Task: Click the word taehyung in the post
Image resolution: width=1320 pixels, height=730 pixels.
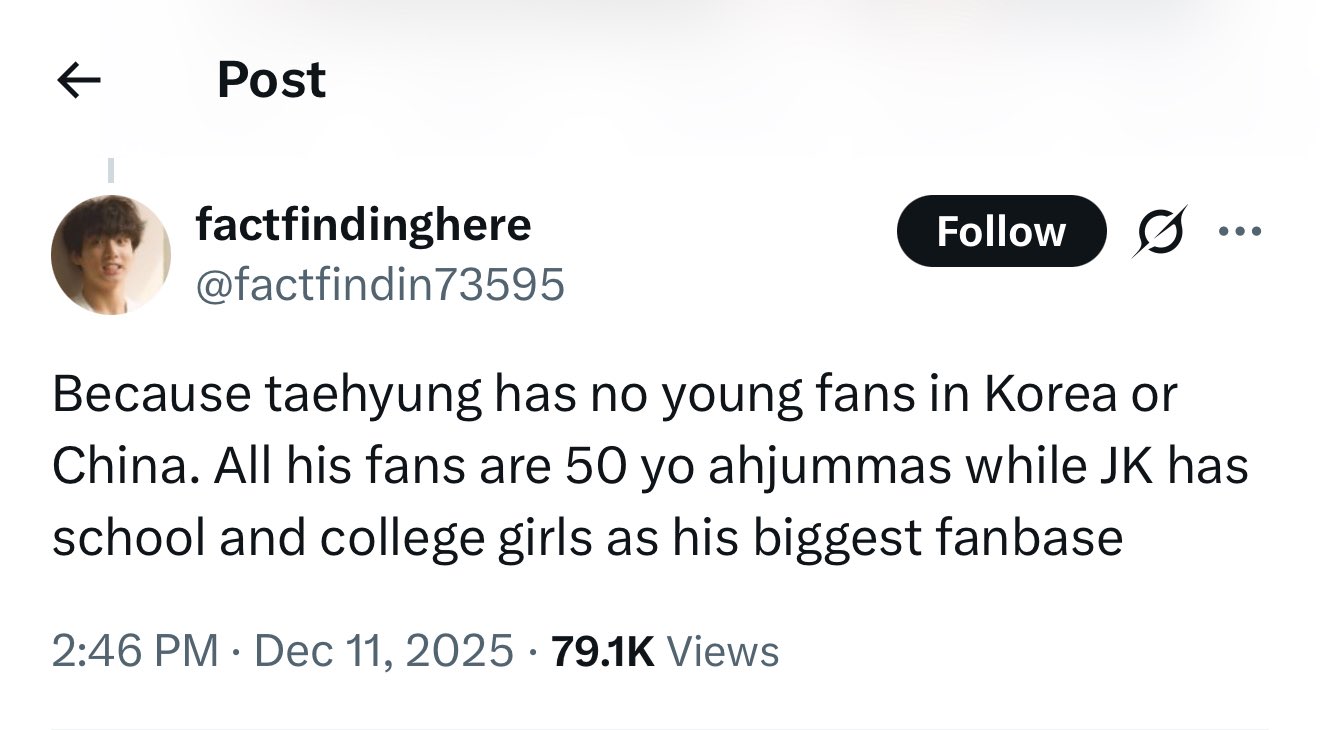Action: tap(372, 396)
